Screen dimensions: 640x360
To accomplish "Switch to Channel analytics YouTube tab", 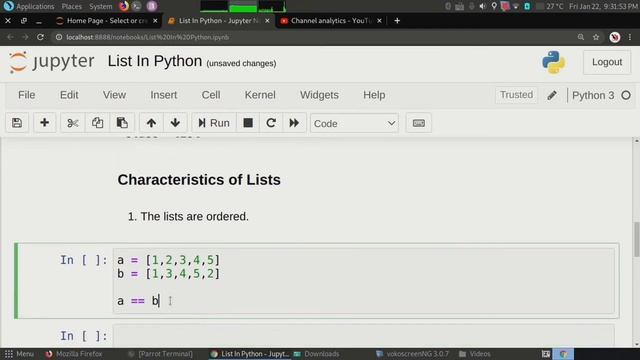I will pos(331,20).
